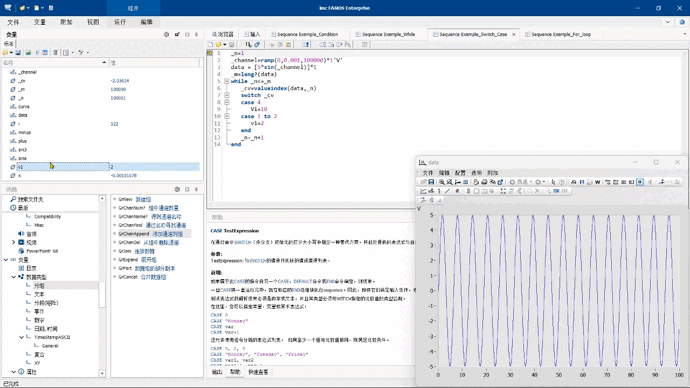Click the delete trash icon in variables toolbar

pos(55,52)
